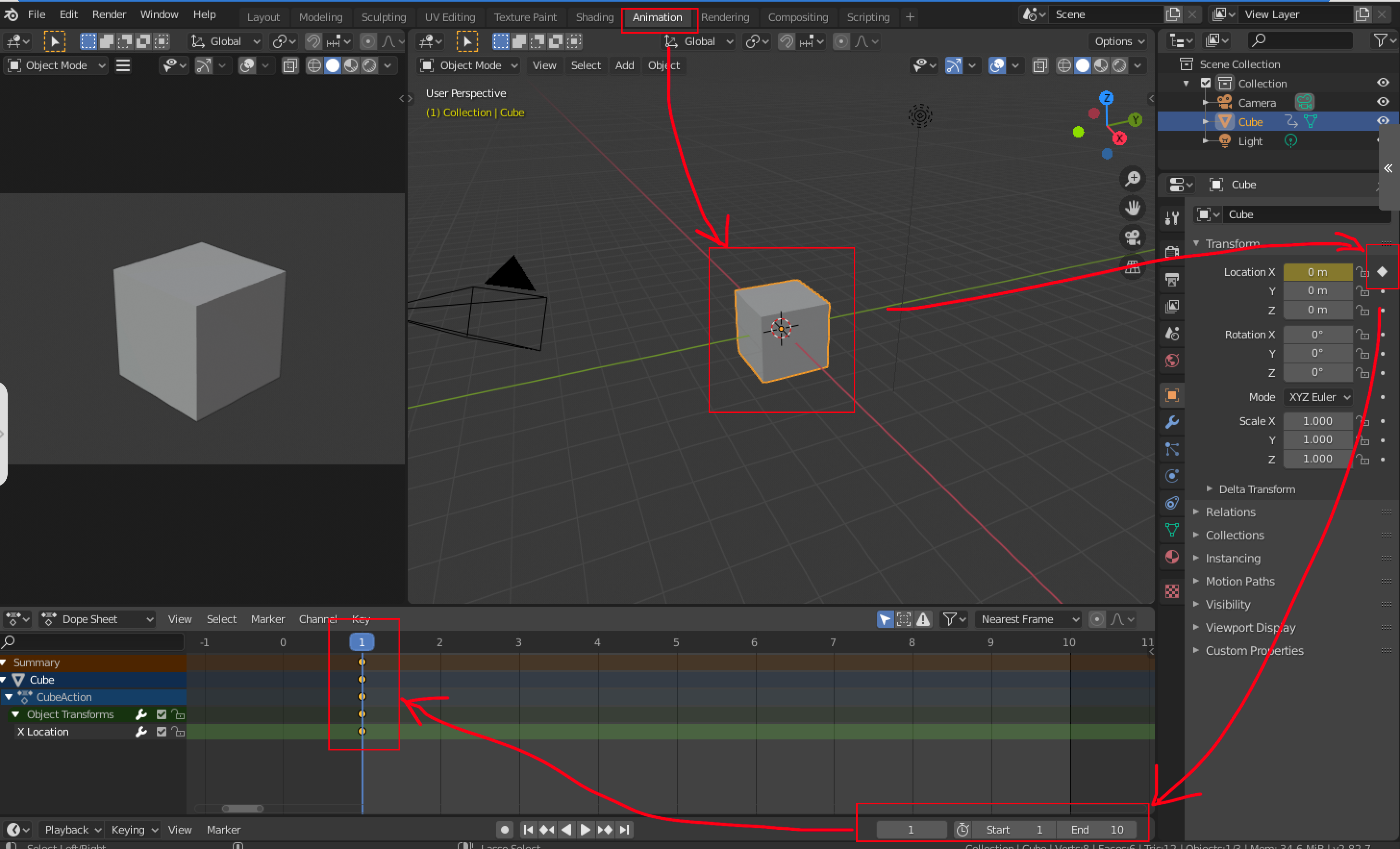
Task: Click the Zoom in/out viewport icon
Action: pos(1132,179)
